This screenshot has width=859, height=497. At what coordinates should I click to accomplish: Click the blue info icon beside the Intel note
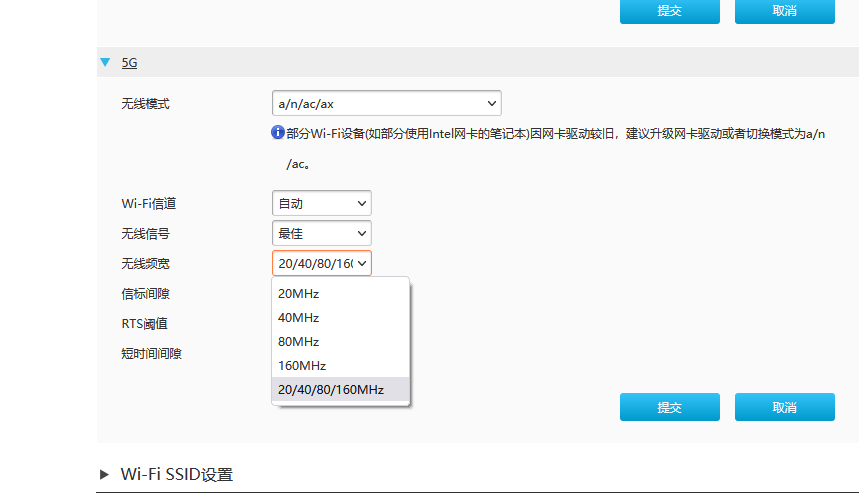[278, 133]
